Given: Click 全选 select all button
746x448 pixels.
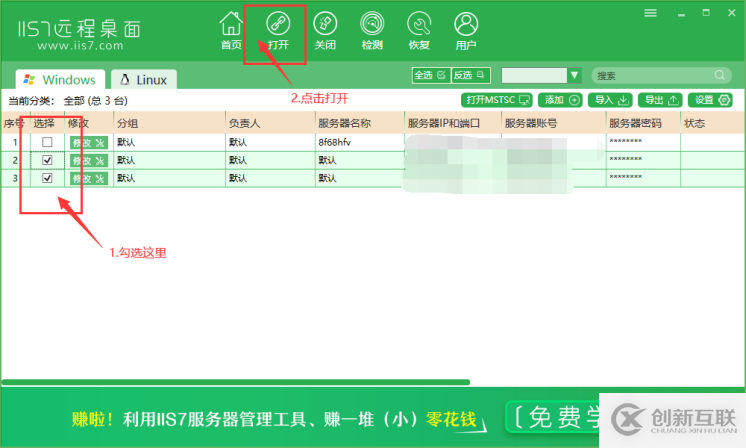Looking at the screenshot, I should 431,75.
